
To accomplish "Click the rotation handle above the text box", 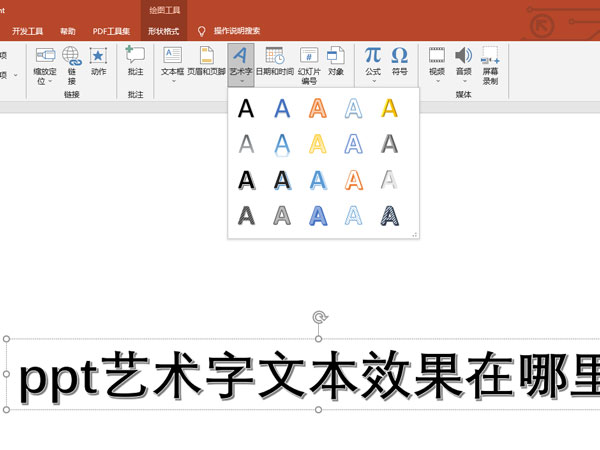I will click(319, 318).
